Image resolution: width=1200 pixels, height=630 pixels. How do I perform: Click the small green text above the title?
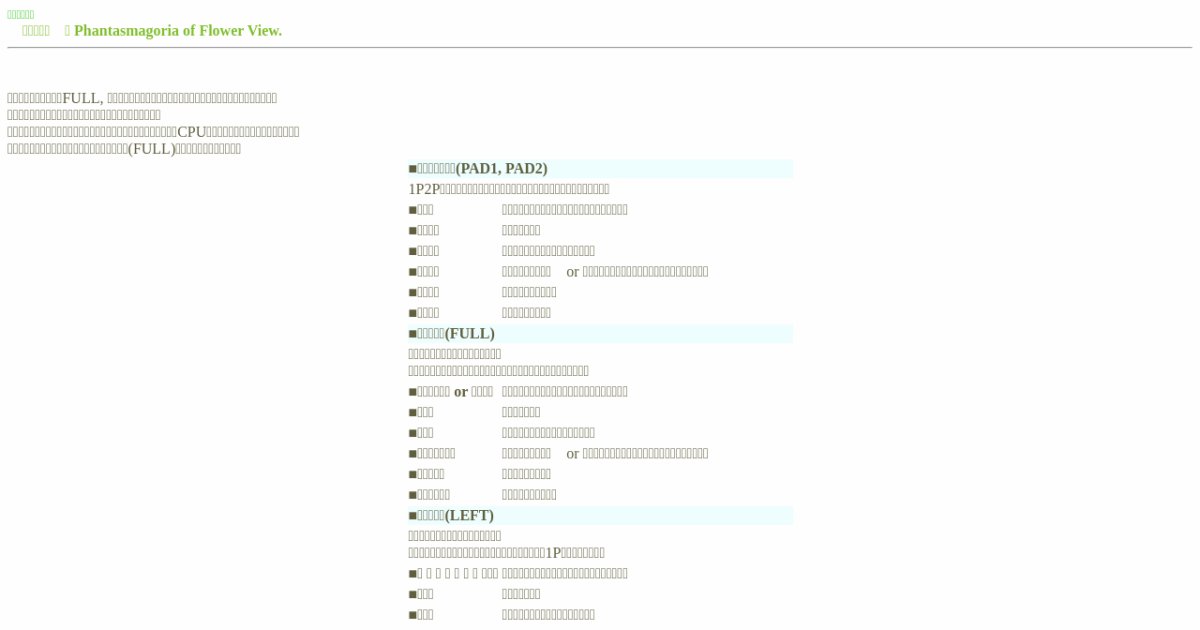tap(20, 15)
